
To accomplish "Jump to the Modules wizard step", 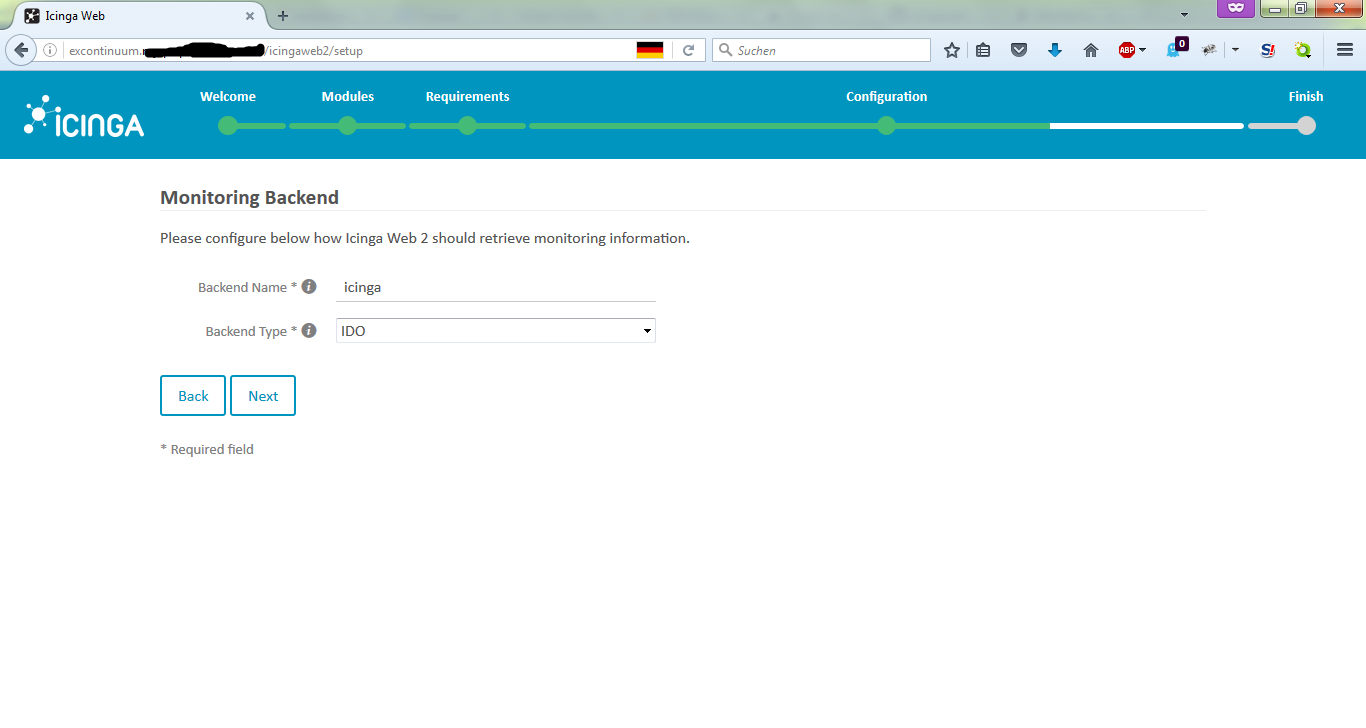I will [x=348, y=97].
